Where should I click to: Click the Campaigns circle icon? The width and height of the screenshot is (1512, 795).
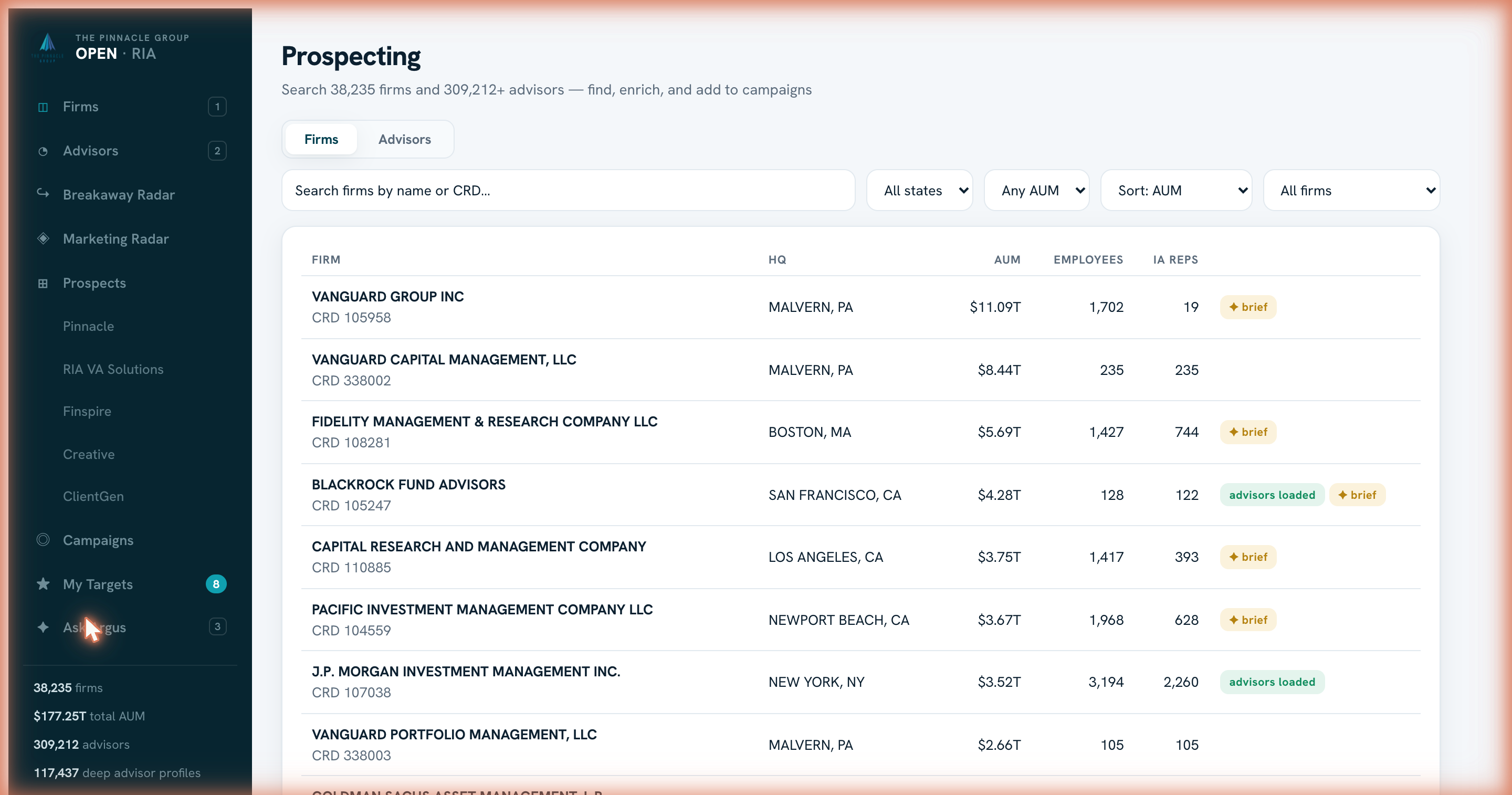(x=43, y=540)
